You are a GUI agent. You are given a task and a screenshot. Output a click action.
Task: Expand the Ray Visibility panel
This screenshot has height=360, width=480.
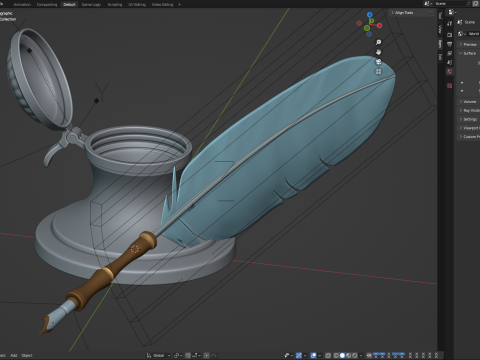point(468,110)
